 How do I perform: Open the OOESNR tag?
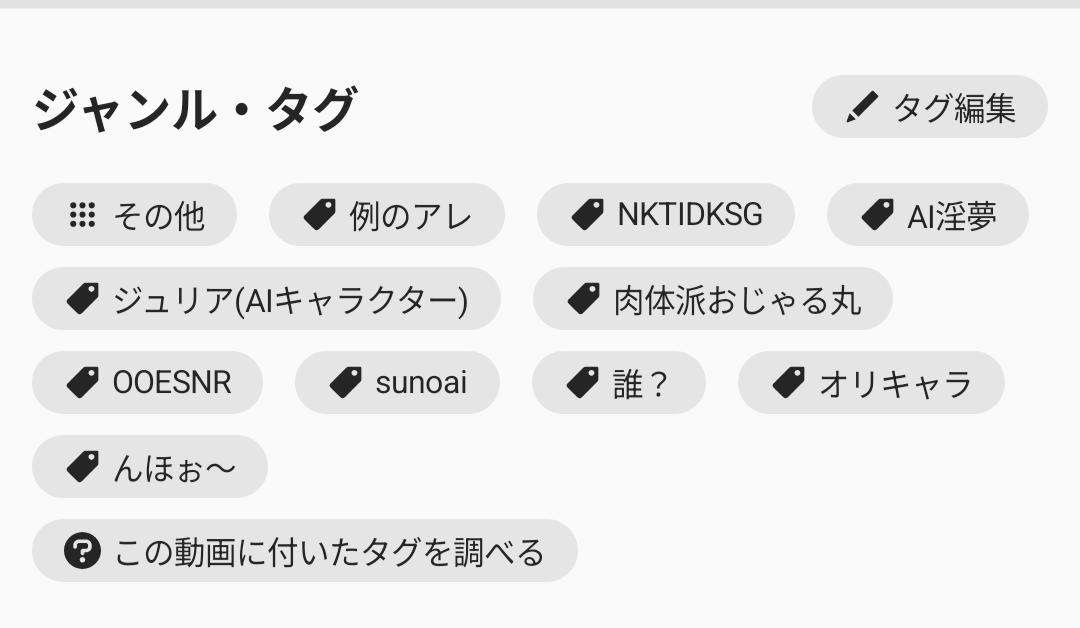pos(147,383)
